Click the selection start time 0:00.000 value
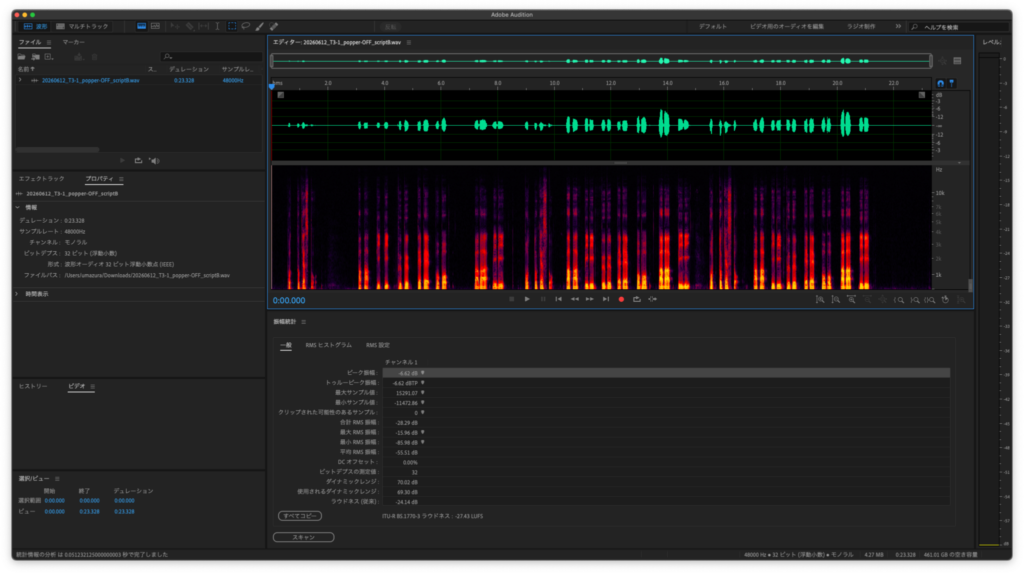This screenshot has height=574, width=1024. pos(54,501)
